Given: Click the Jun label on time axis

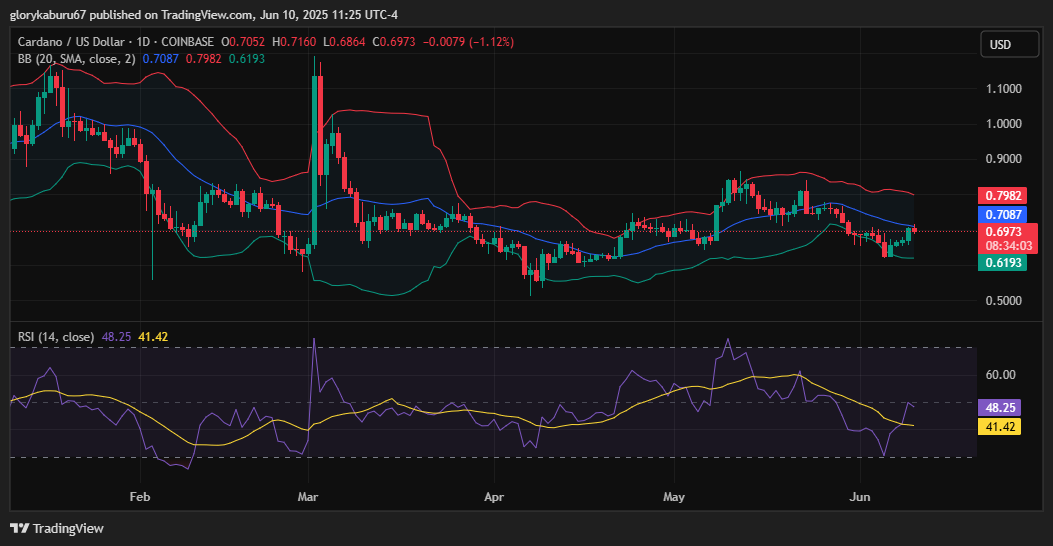Looking at the screenshot, I should click(x=858, y=496).
